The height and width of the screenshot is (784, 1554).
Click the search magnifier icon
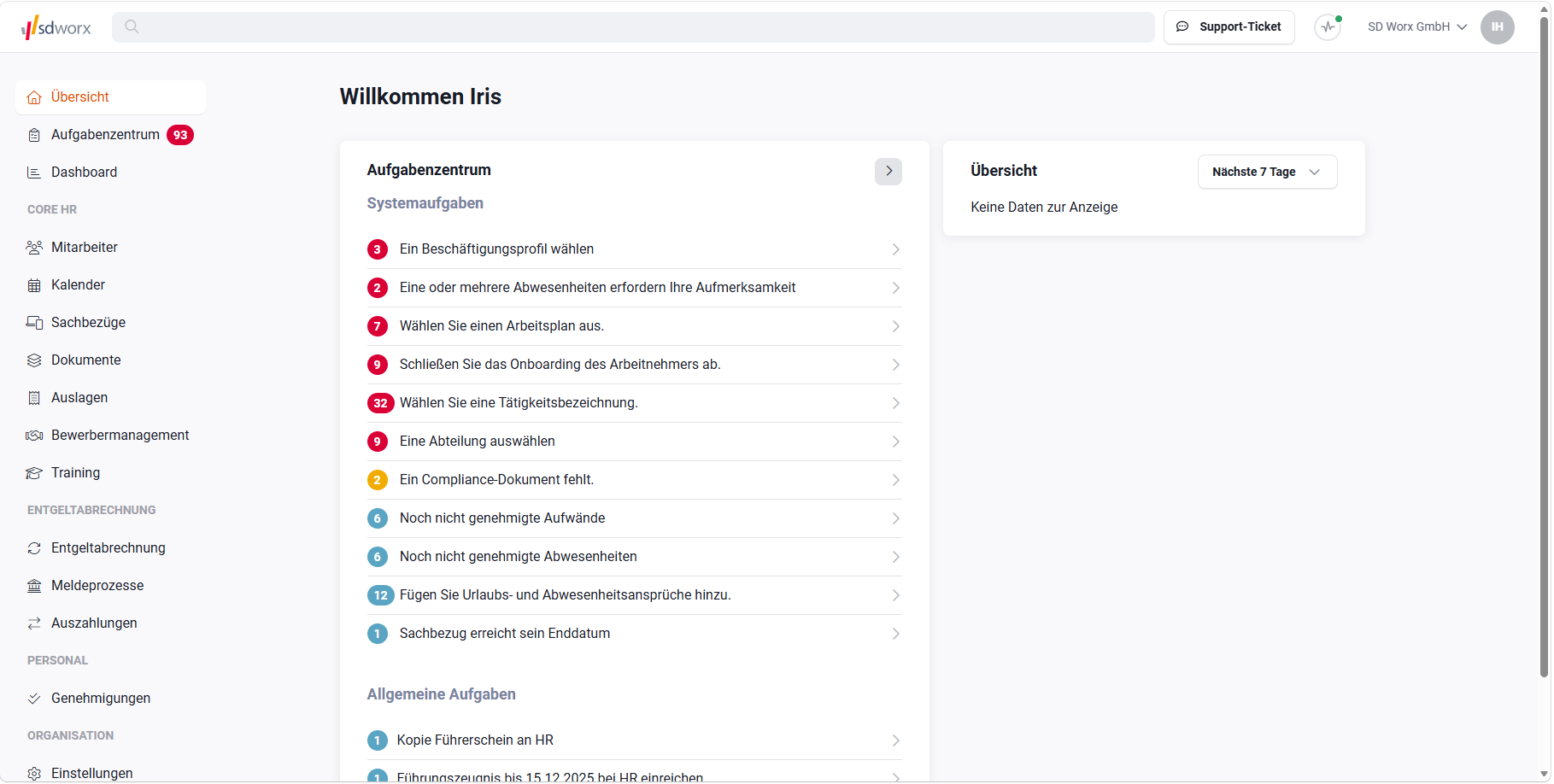click(132, 26)
